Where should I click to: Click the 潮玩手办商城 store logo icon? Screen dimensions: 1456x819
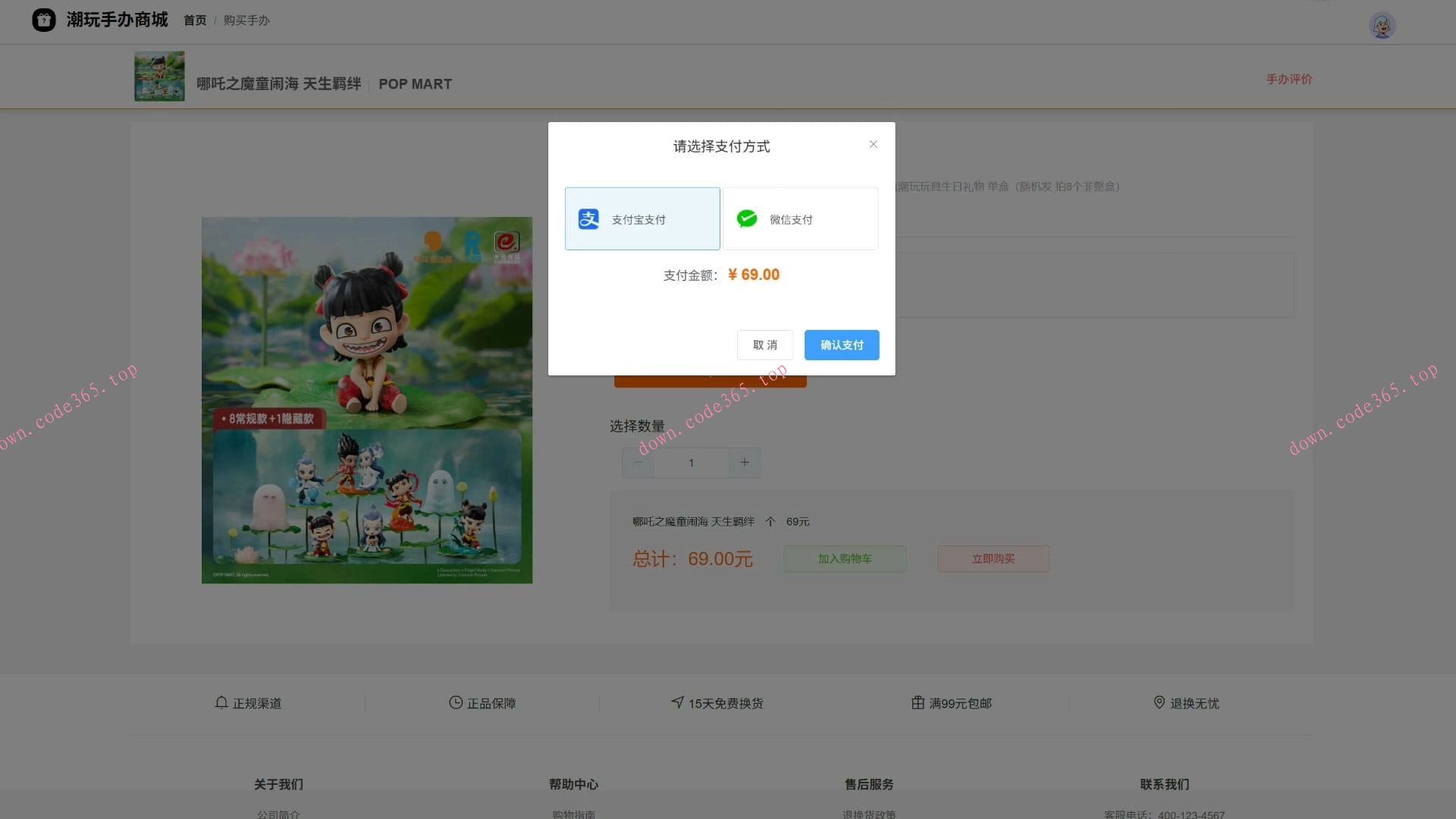43,20
